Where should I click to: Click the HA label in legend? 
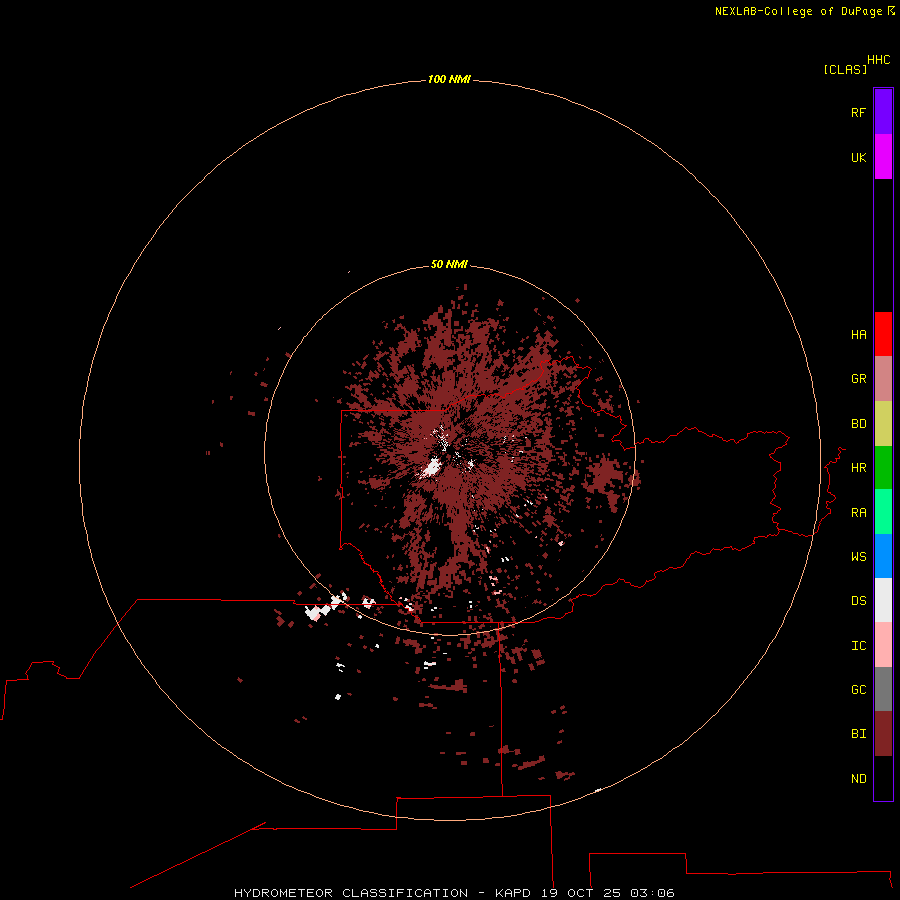click(x=858, y=335)
